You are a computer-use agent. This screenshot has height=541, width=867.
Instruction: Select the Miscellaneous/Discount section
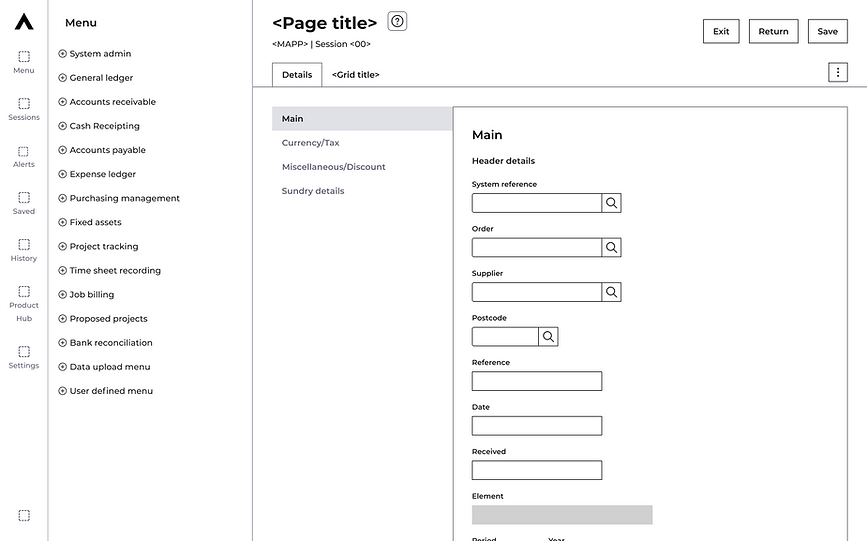coord(333,167)
